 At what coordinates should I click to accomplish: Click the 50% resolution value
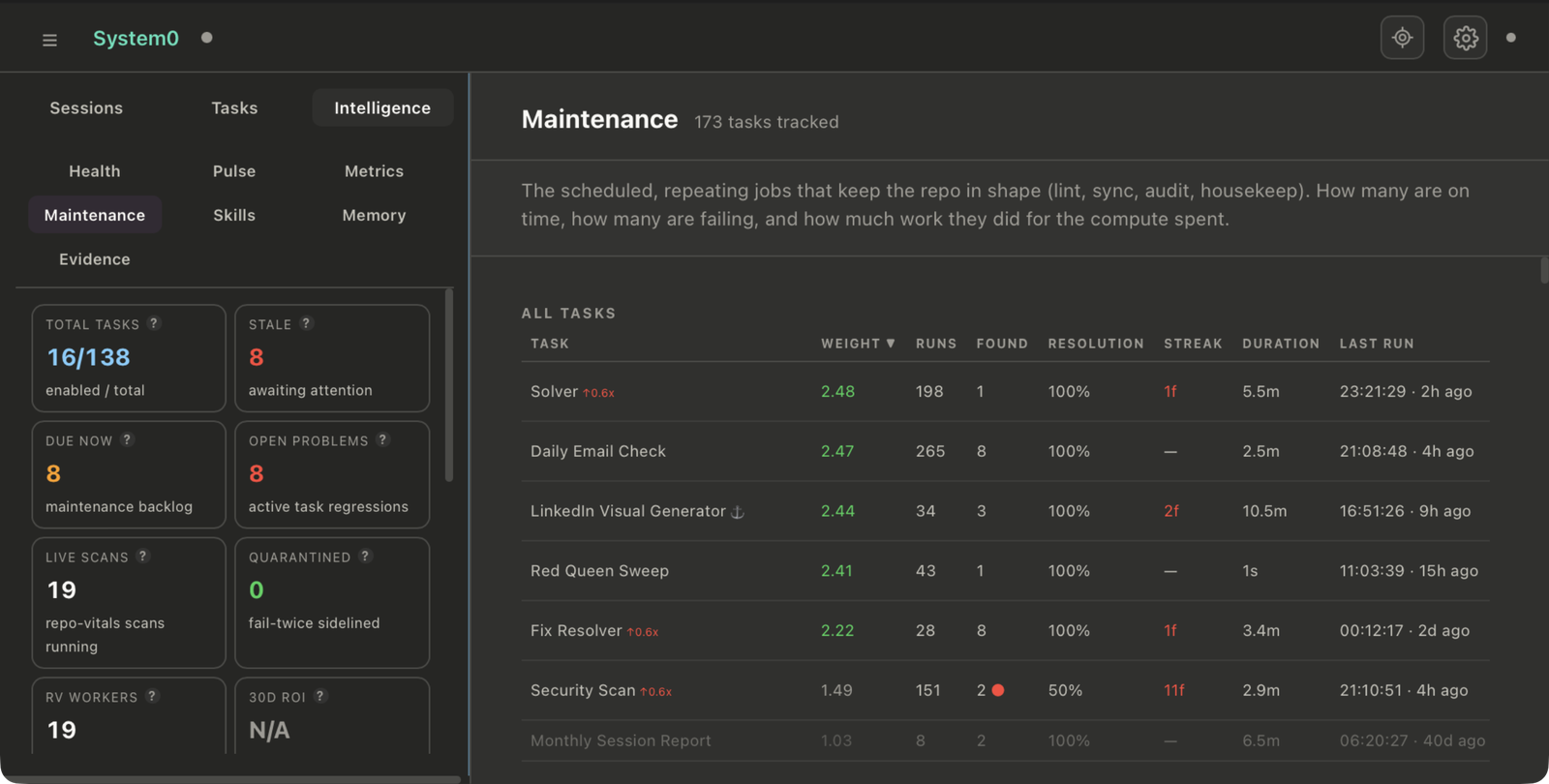(1065, 690)
